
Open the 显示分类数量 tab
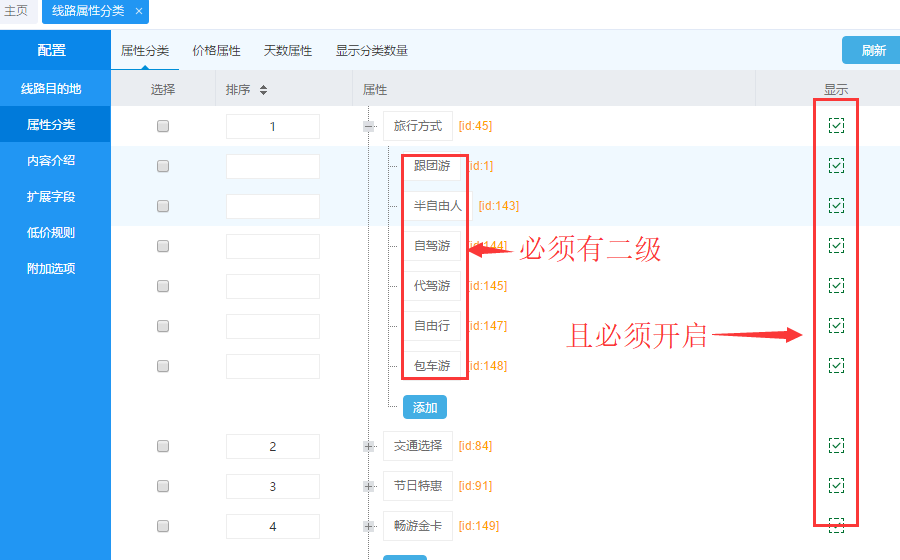pyautogui.click(x=371, y=51)
